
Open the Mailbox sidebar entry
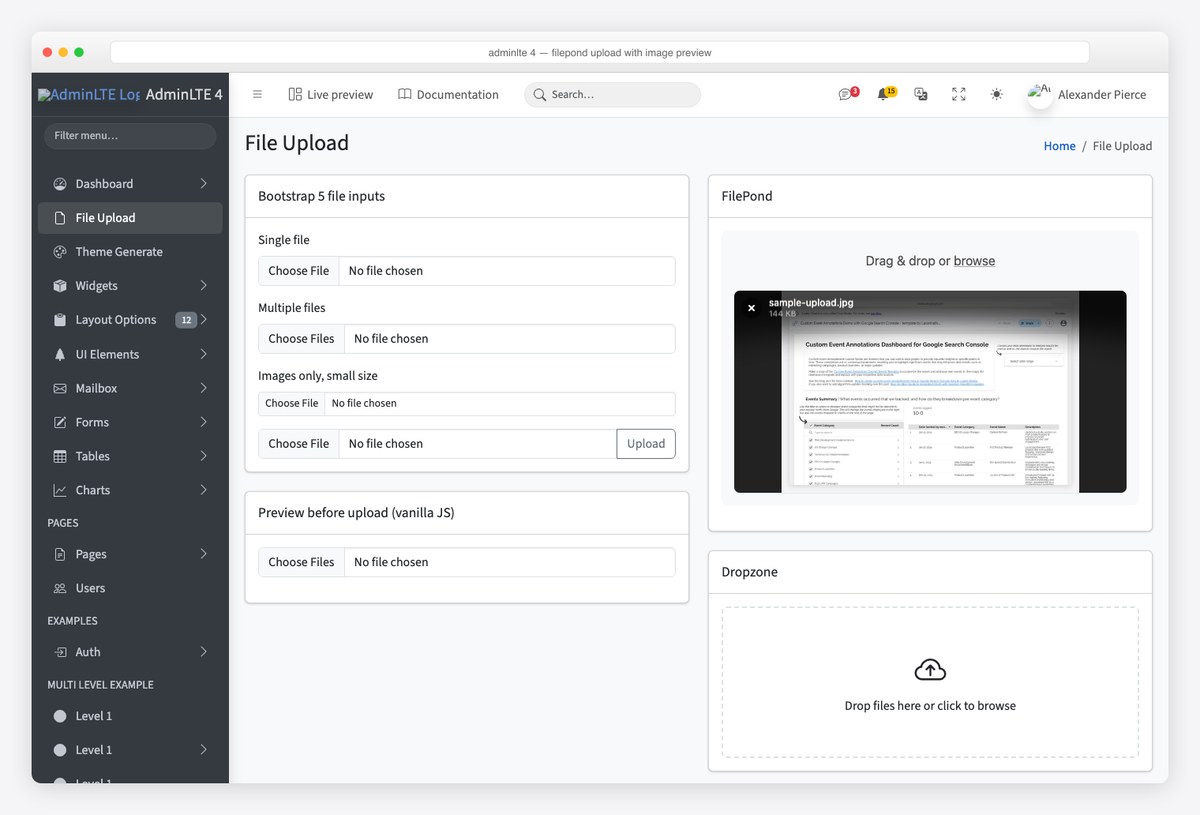pos(130,388)
